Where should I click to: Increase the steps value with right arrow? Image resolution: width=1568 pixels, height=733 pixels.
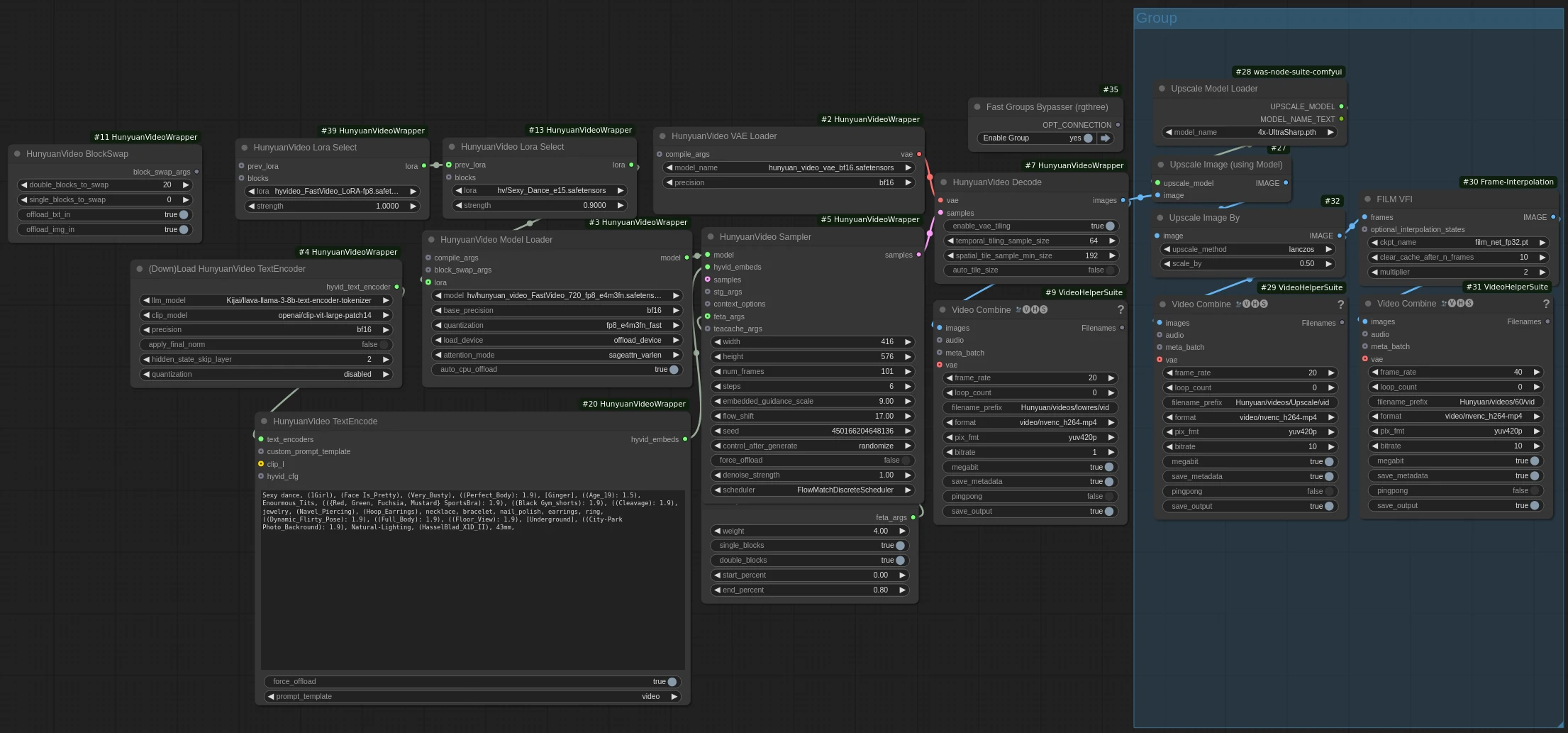[x=908, y=387]
